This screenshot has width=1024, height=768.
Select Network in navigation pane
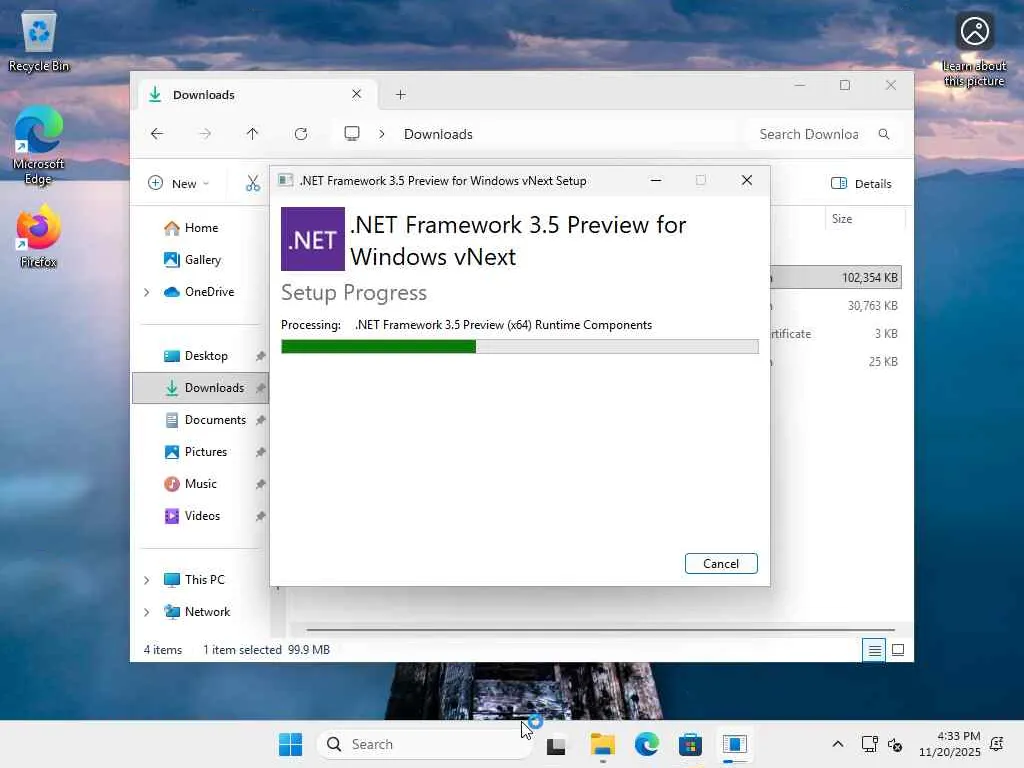[x=207, y=612]
